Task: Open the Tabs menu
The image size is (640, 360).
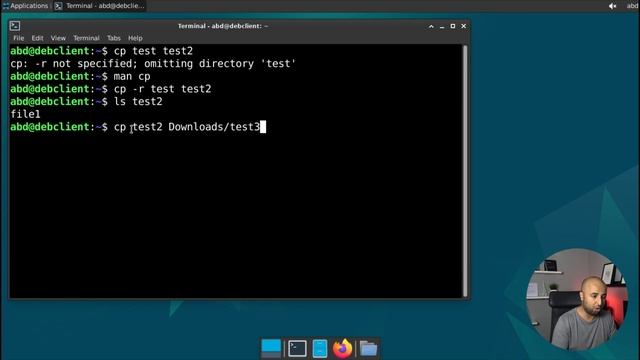Action: [x=113, y=38]
